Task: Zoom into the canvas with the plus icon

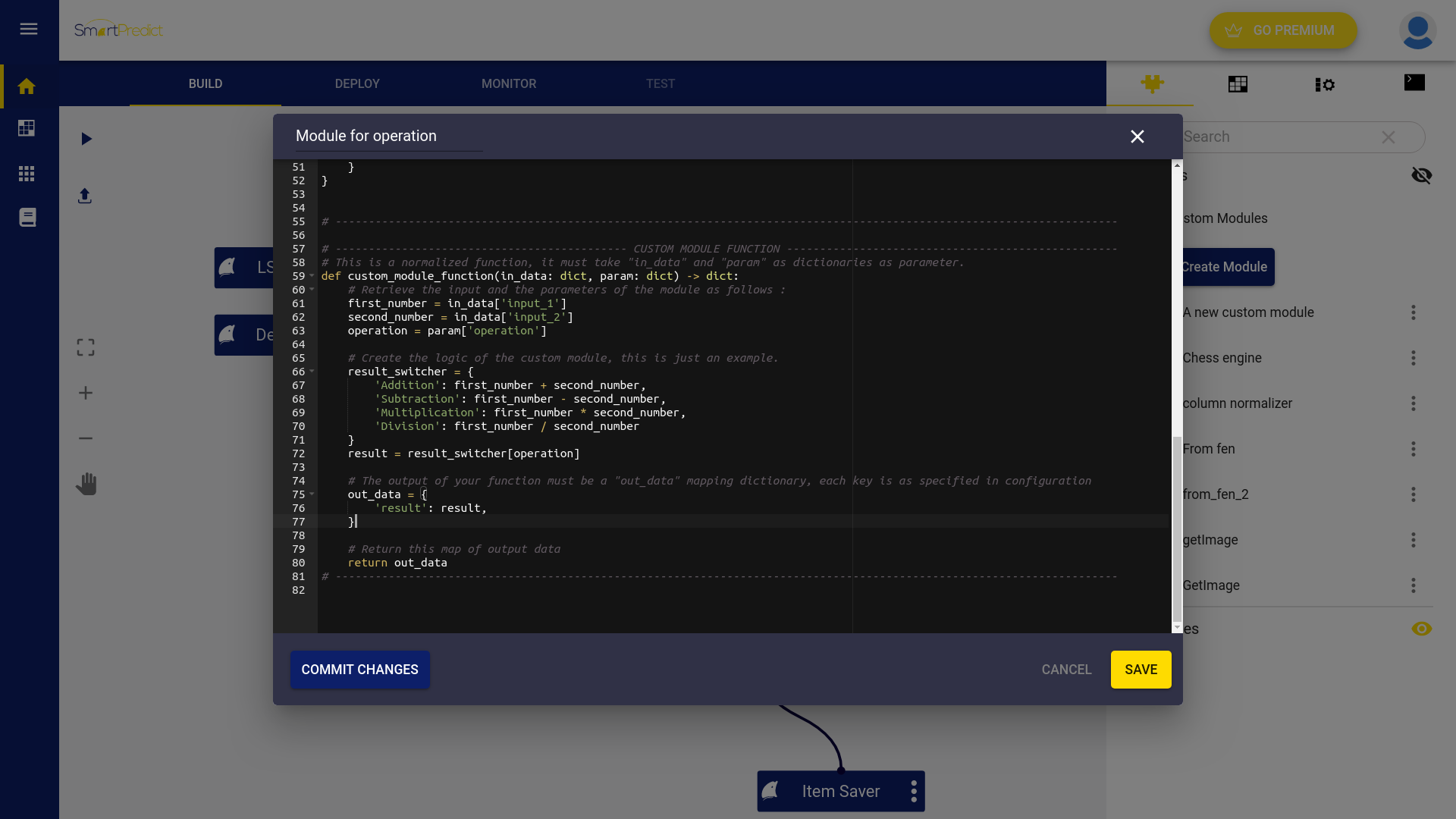Action: (x=85, y=393)
